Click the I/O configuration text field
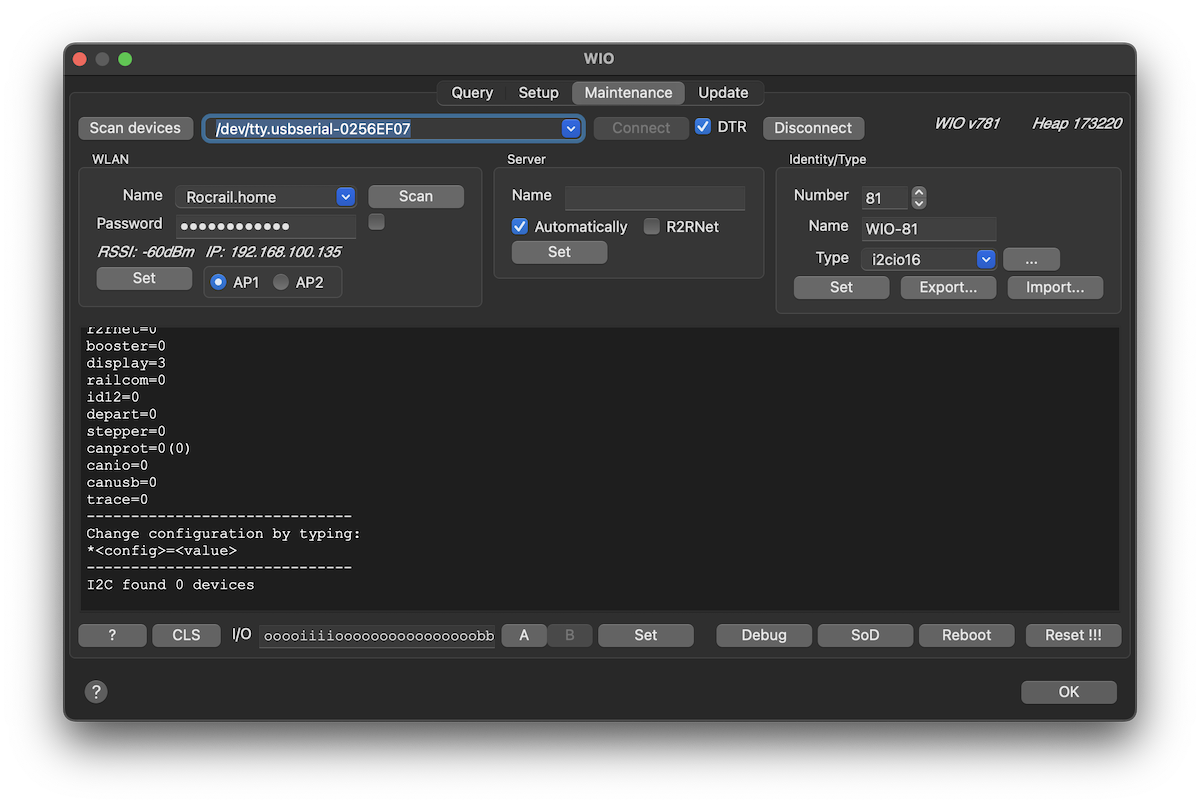The width and height of the screenshot is (1200, 805). [377, 636]
